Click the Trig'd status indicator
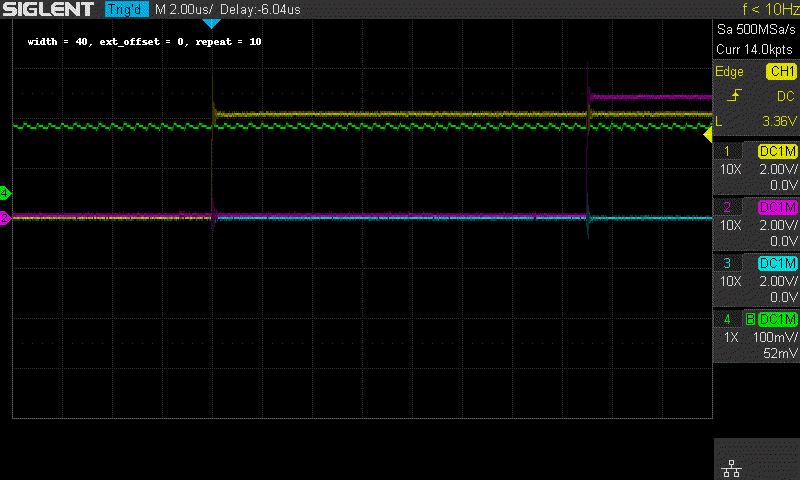The image size is (800, 480). pyautogui.click(x=127, y=9)
